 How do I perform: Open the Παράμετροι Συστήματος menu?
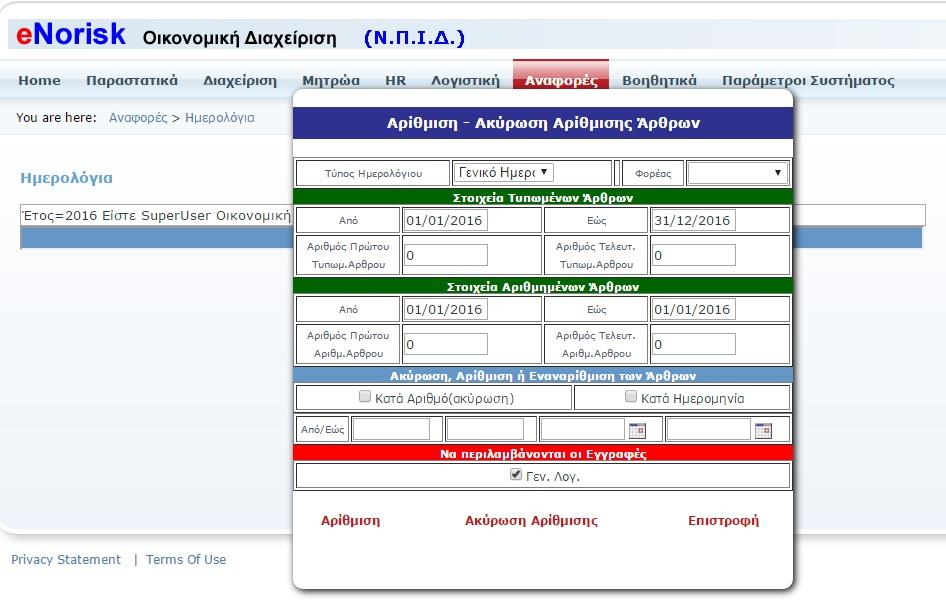point(808,80)
